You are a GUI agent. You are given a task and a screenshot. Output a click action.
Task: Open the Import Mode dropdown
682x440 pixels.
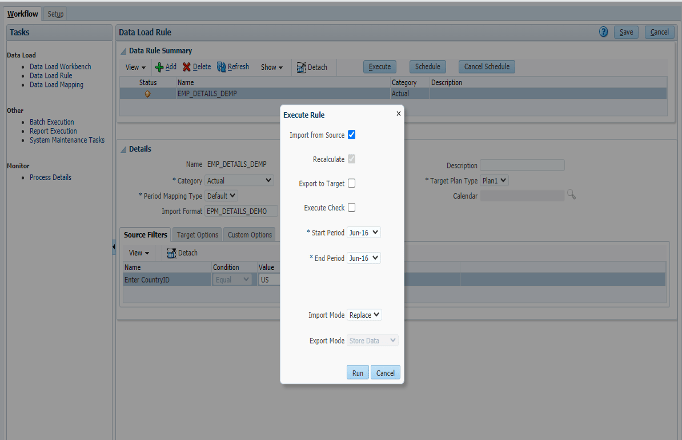pos(364,315)
